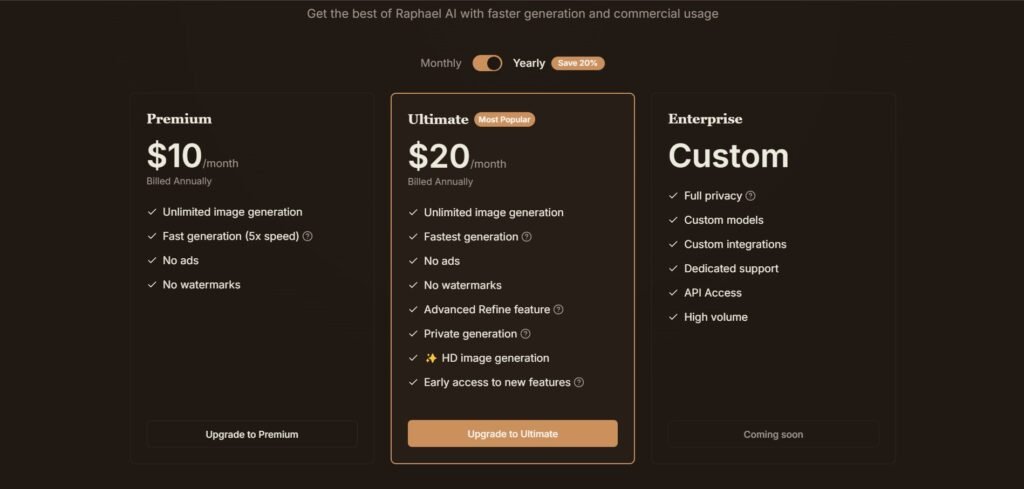Screen dimensions: 1024x489
Task: Click help icon for Advanced Refine feature
Action: click(x=559, y=310)
